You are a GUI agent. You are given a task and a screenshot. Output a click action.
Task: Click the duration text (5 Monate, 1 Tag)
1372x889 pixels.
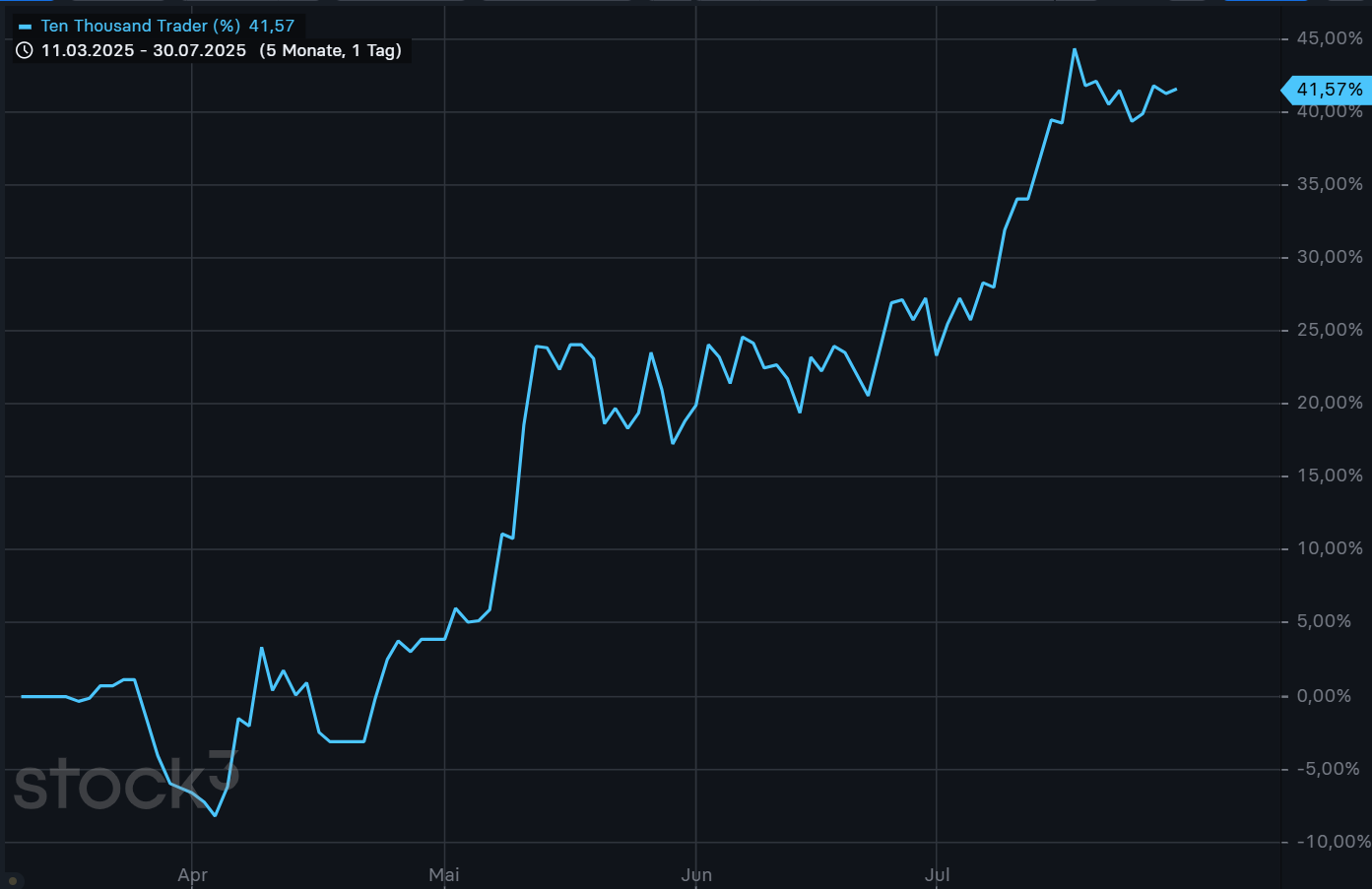(x=331, y=50)
